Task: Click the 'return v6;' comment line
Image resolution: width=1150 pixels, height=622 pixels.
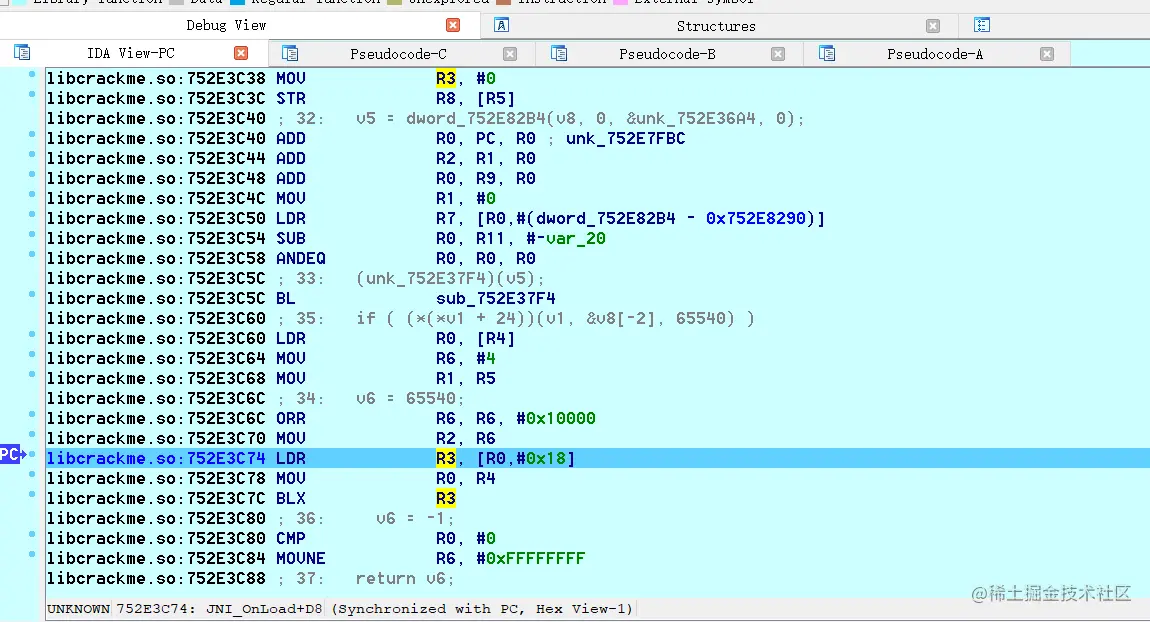Action: [405, 579]
